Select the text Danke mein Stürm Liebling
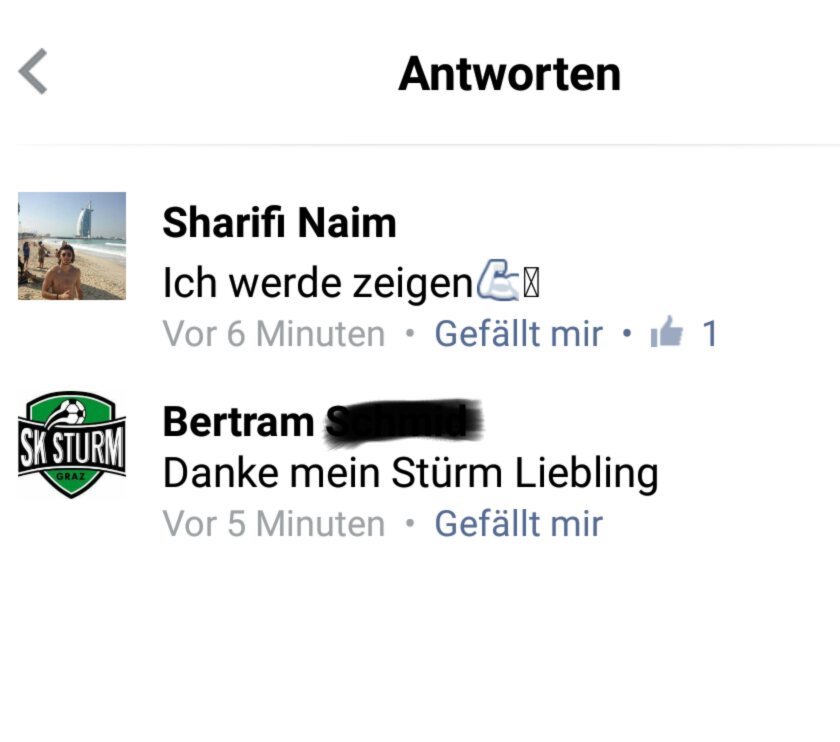This screenshot has width=840, height=742. [410, 473]
